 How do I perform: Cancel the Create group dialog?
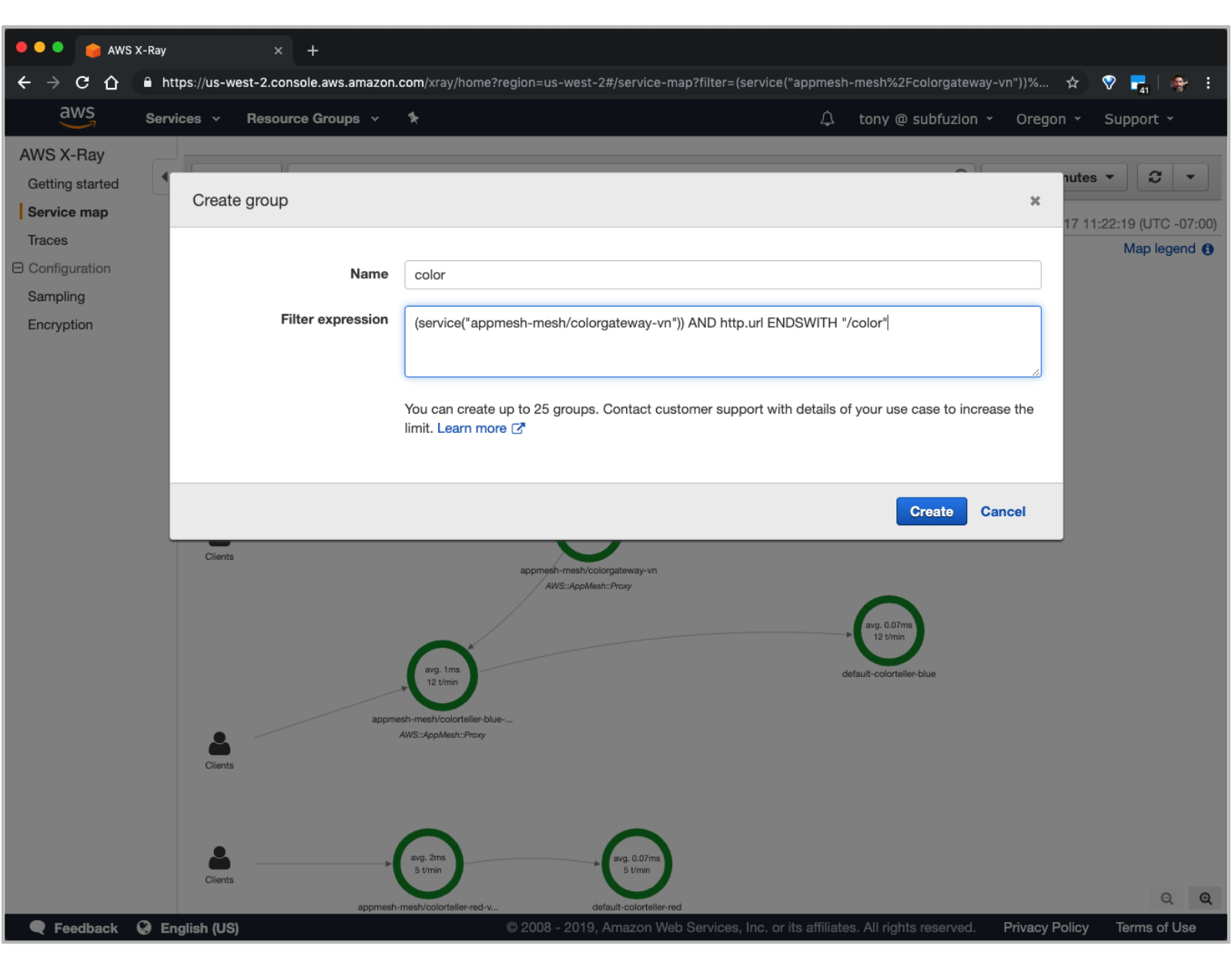pyautogui.click(x=1003, y=511)
